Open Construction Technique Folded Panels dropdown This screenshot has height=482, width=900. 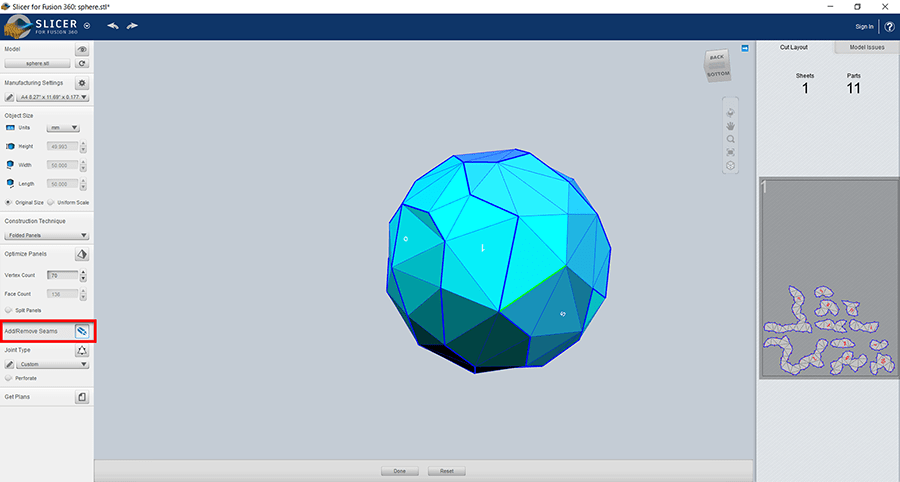coord(46,236)
